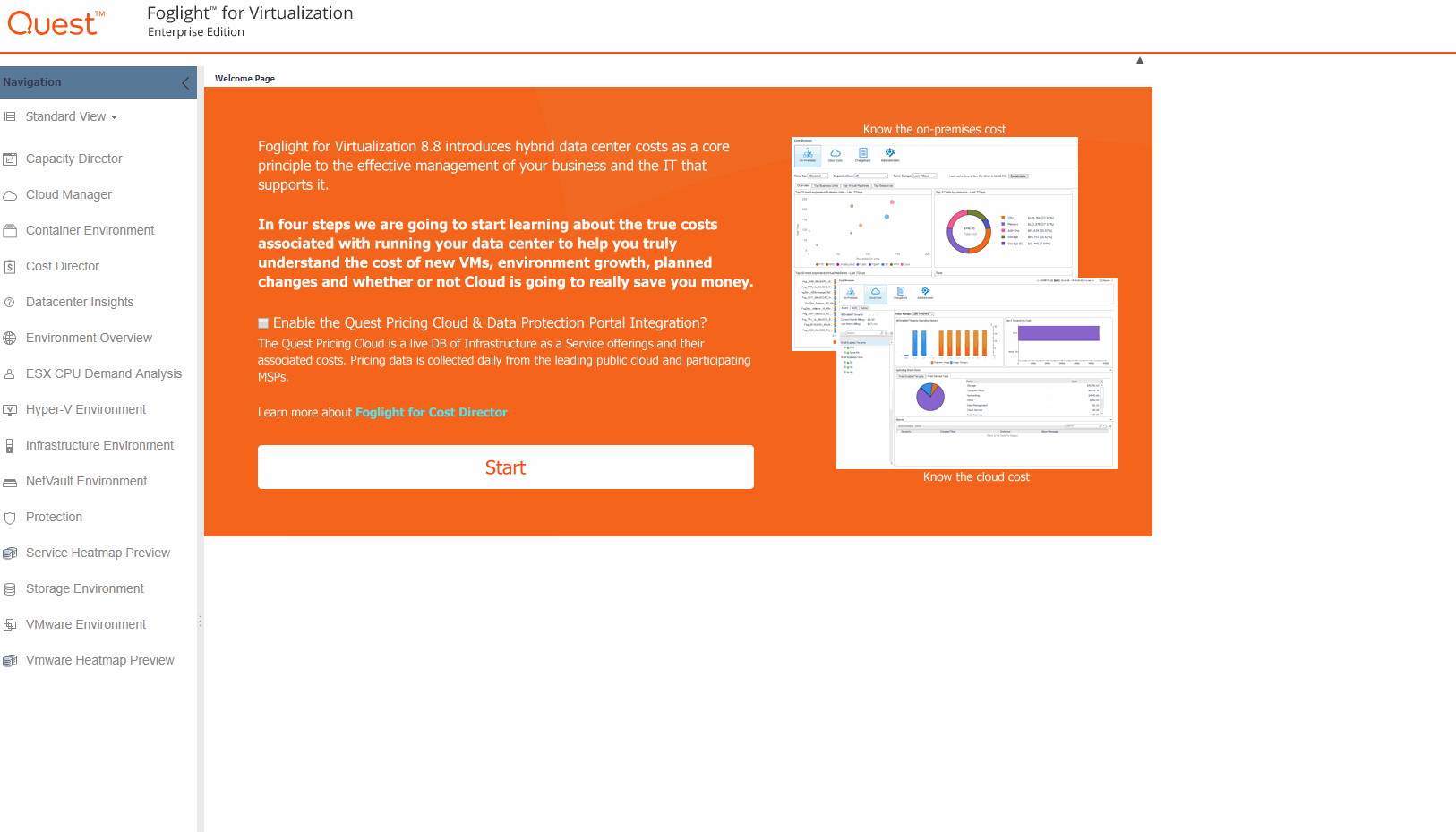This screenshot has height=832, width=1456.
Task: Click the Start button
Action: tap(506, 467)
